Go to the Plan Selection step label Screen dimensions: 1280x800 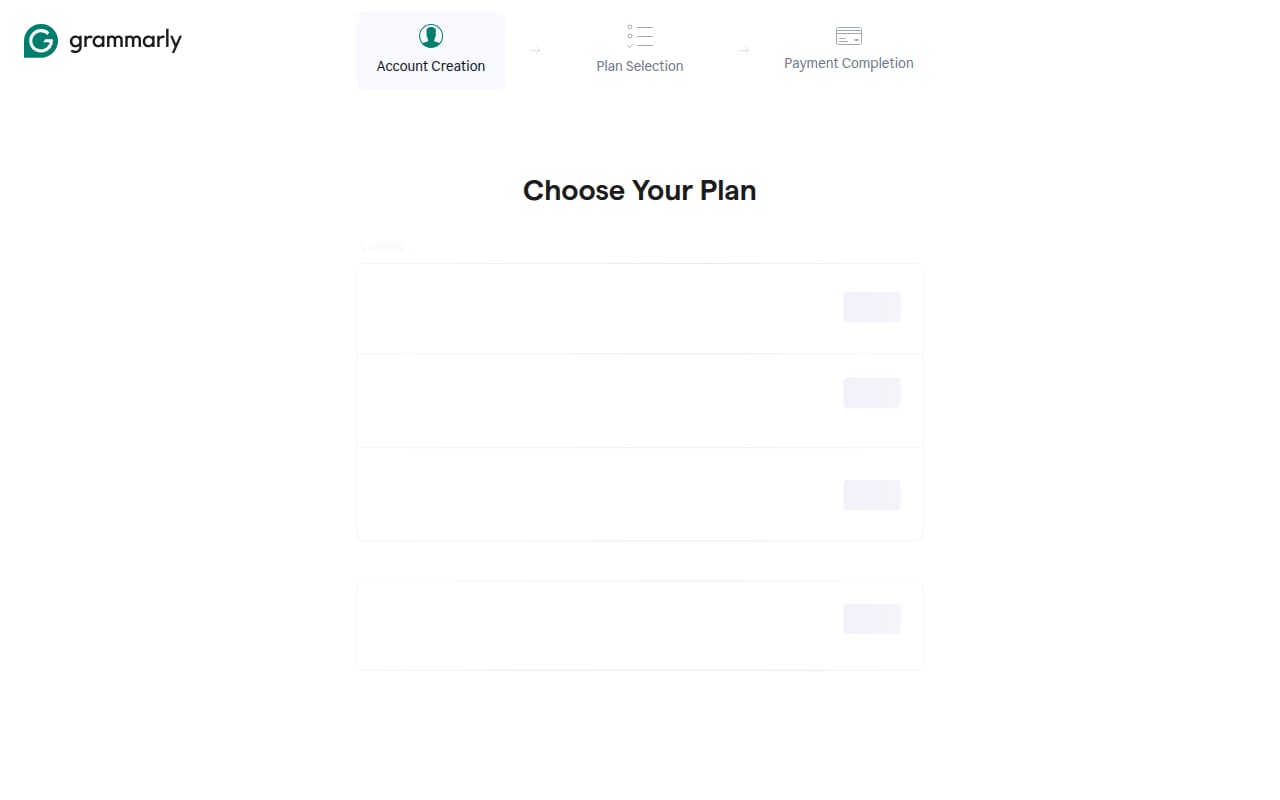tap(640, 66)
